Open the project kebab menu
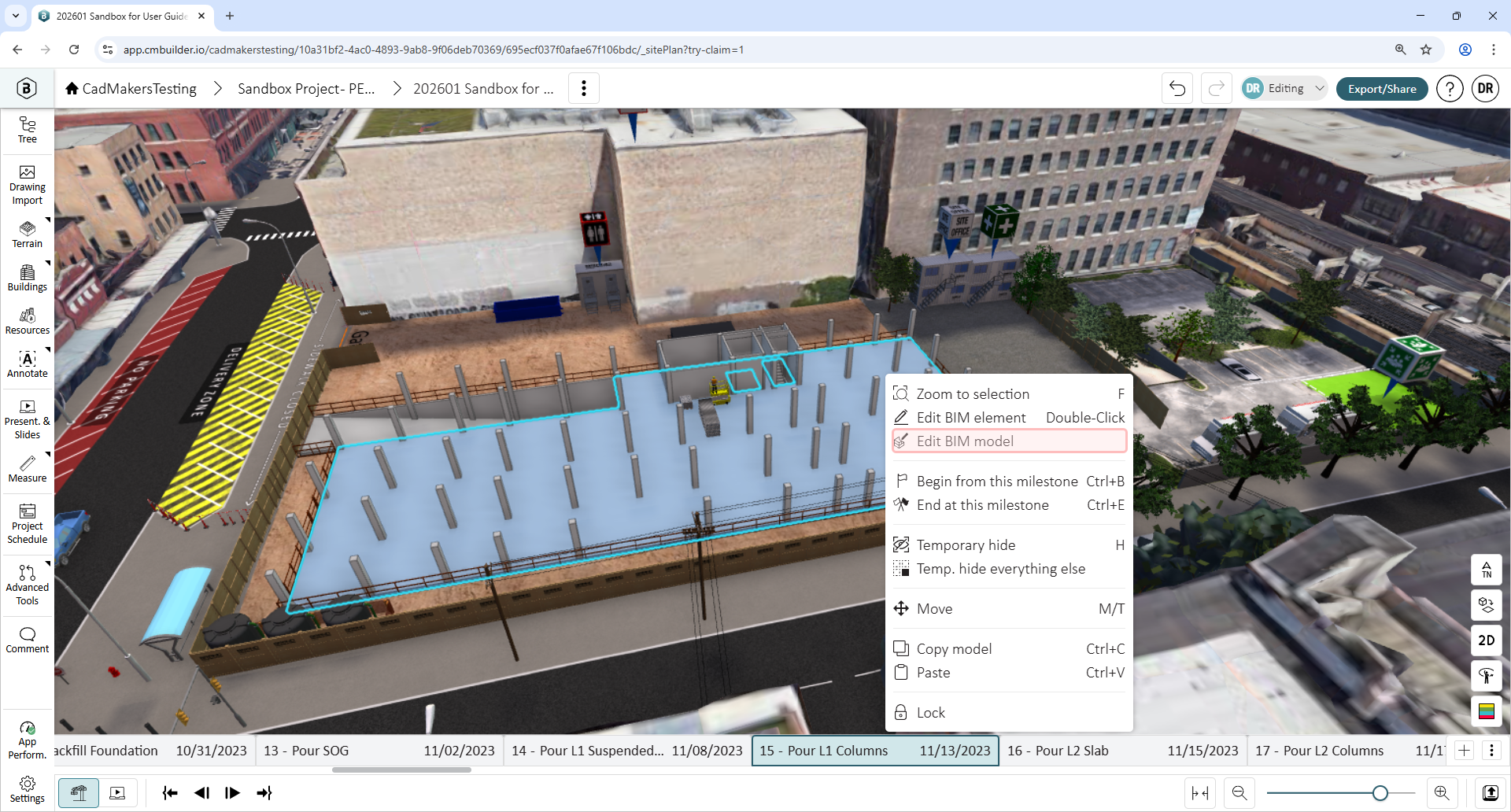Viewport: 1511px width, 812px height. coord(584,88)
